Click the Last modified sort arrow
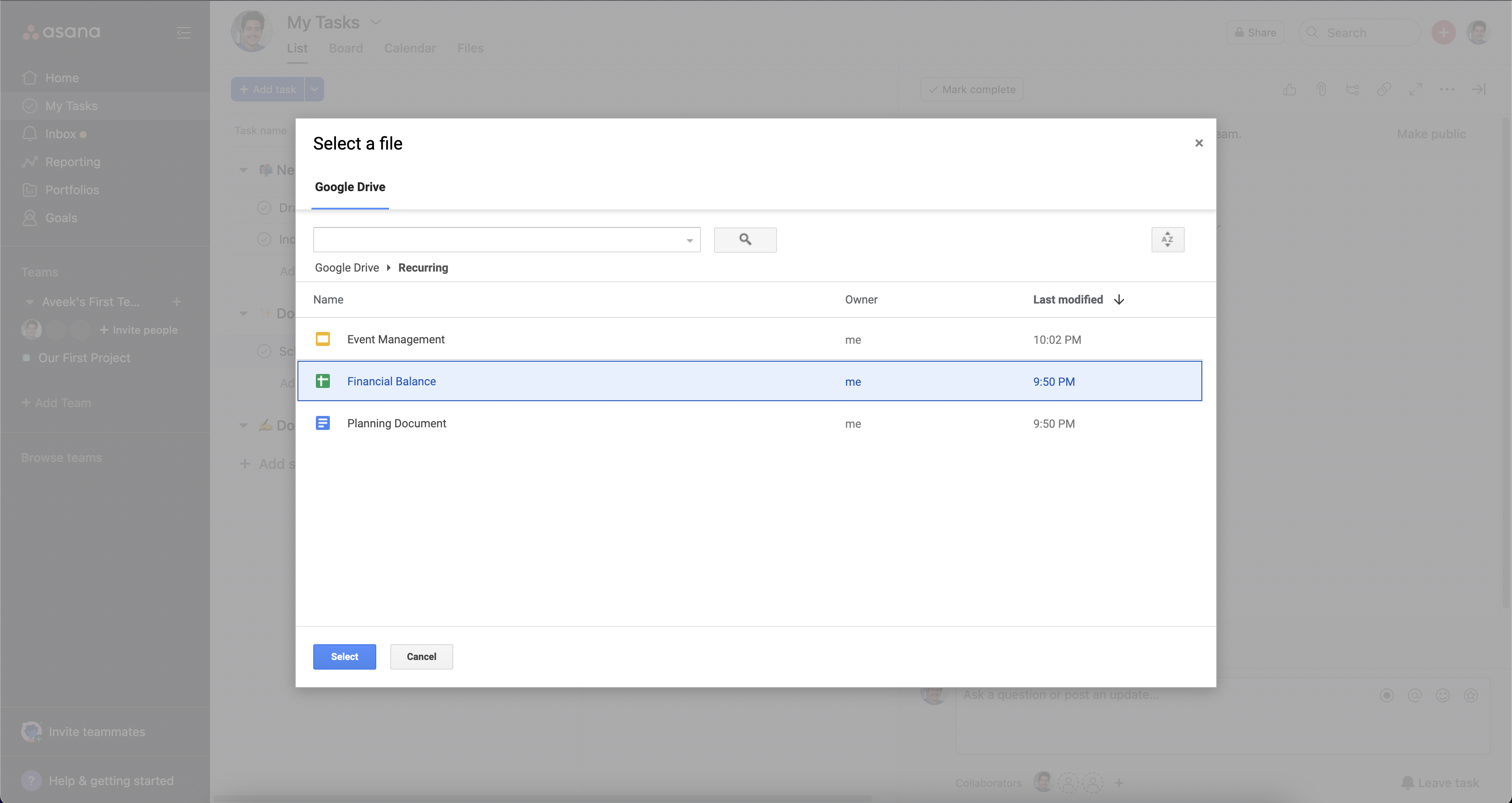 tap(1119, 300)
